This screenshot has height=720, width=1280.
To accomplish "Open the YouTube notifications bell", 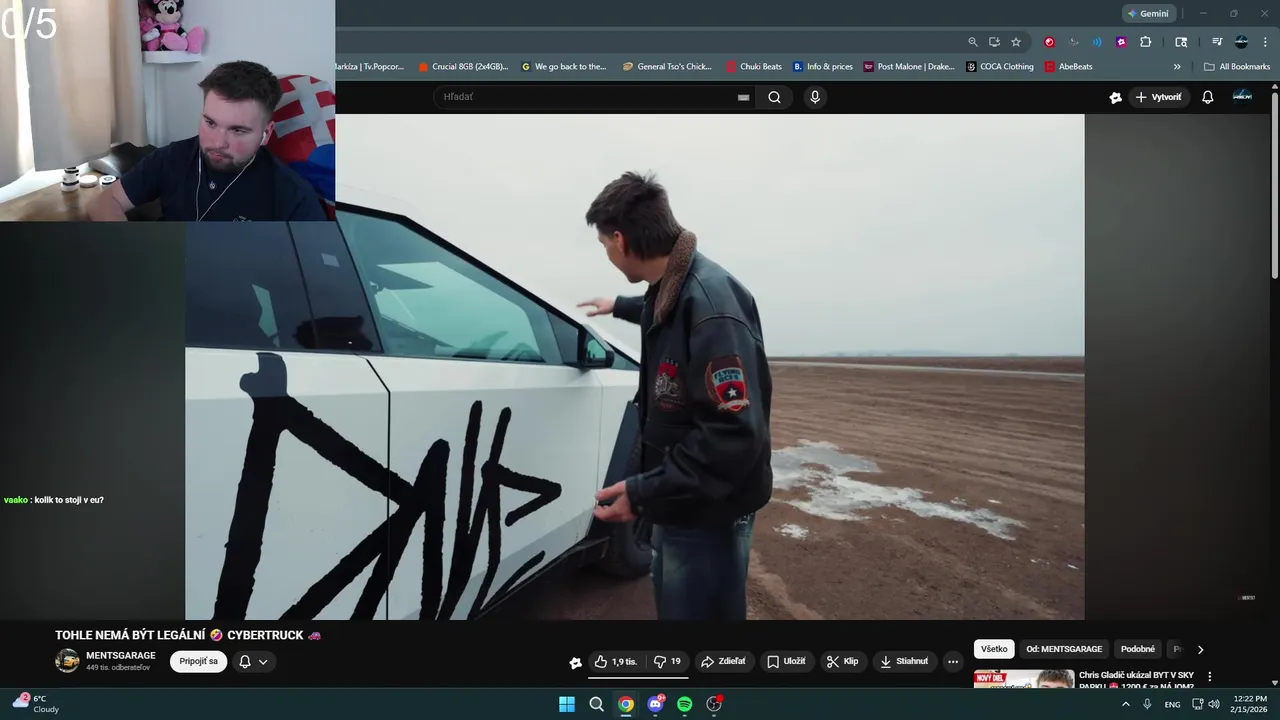I will click(x=1208, y=97).
